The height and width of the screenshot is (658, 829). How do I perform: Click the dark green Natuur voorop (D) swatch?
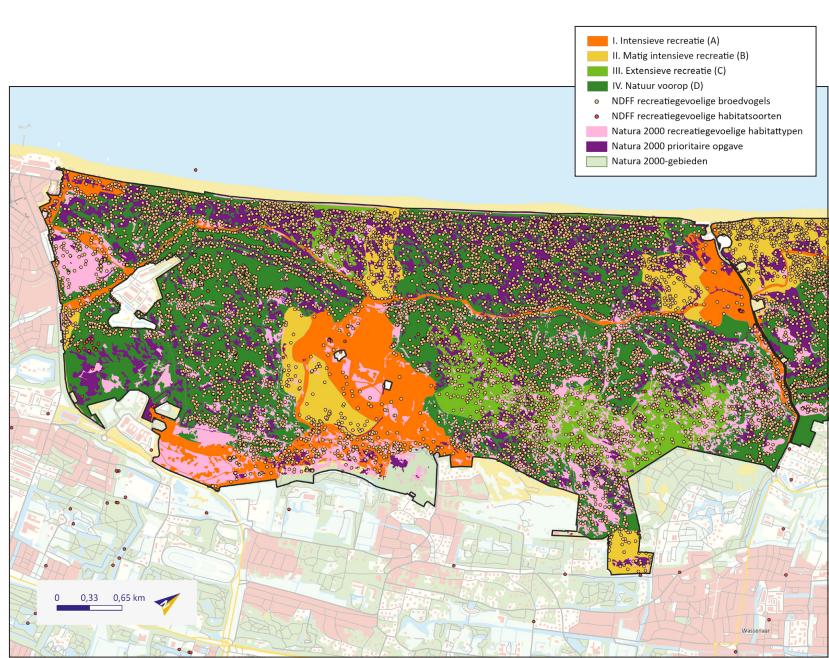coord(596,86)
